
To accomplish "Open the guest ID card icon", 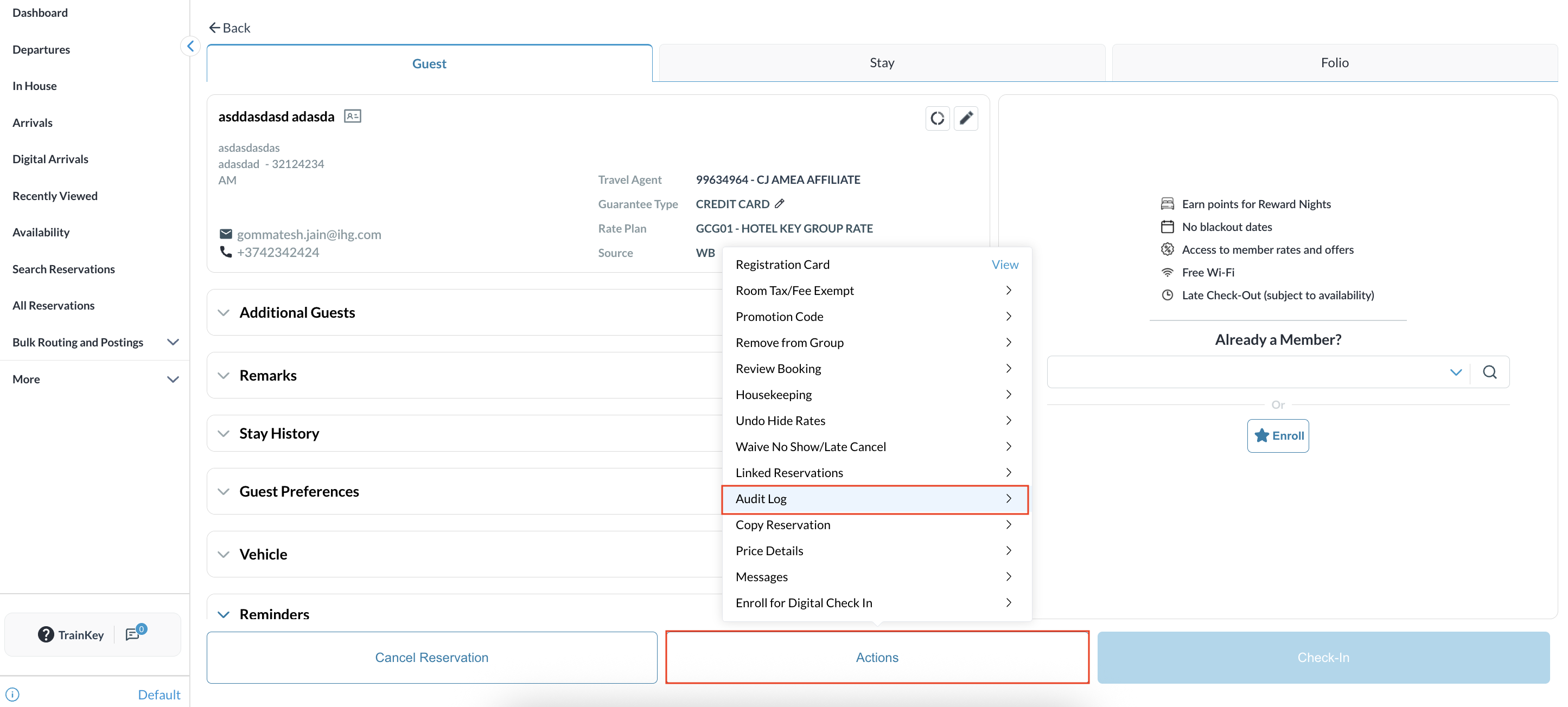I will (x=353, y=116).
